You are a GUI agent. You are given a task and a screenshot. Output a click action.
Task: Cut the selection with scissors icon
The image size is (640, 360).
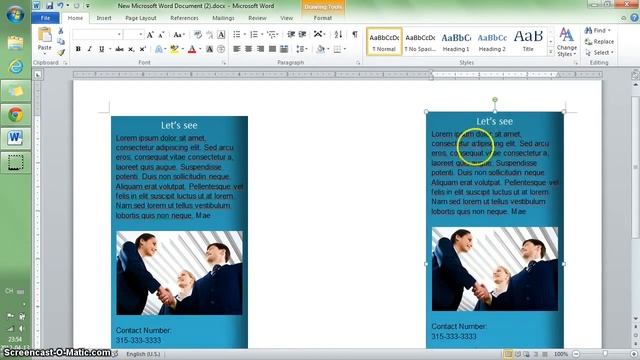(x=61, y=31)
